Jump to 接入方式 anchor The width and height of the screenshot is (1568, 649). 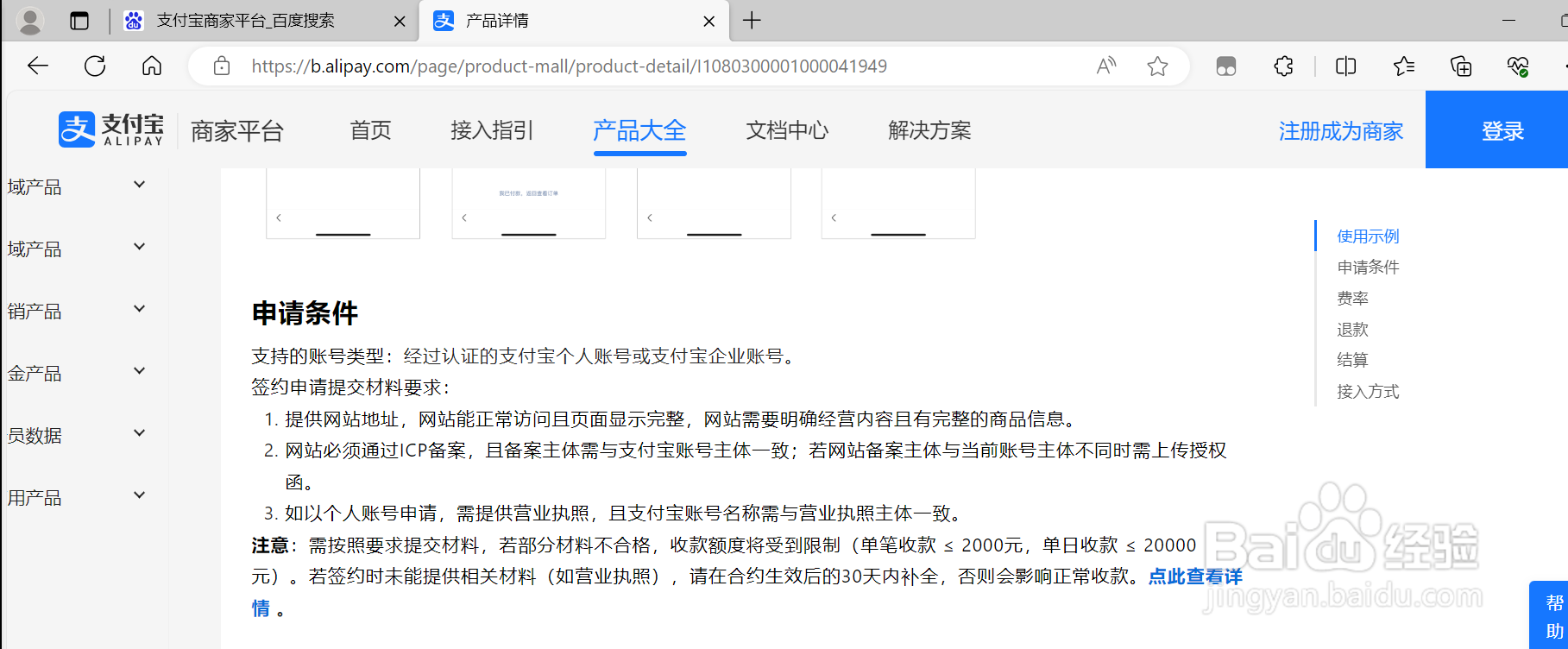point(1368,391)
